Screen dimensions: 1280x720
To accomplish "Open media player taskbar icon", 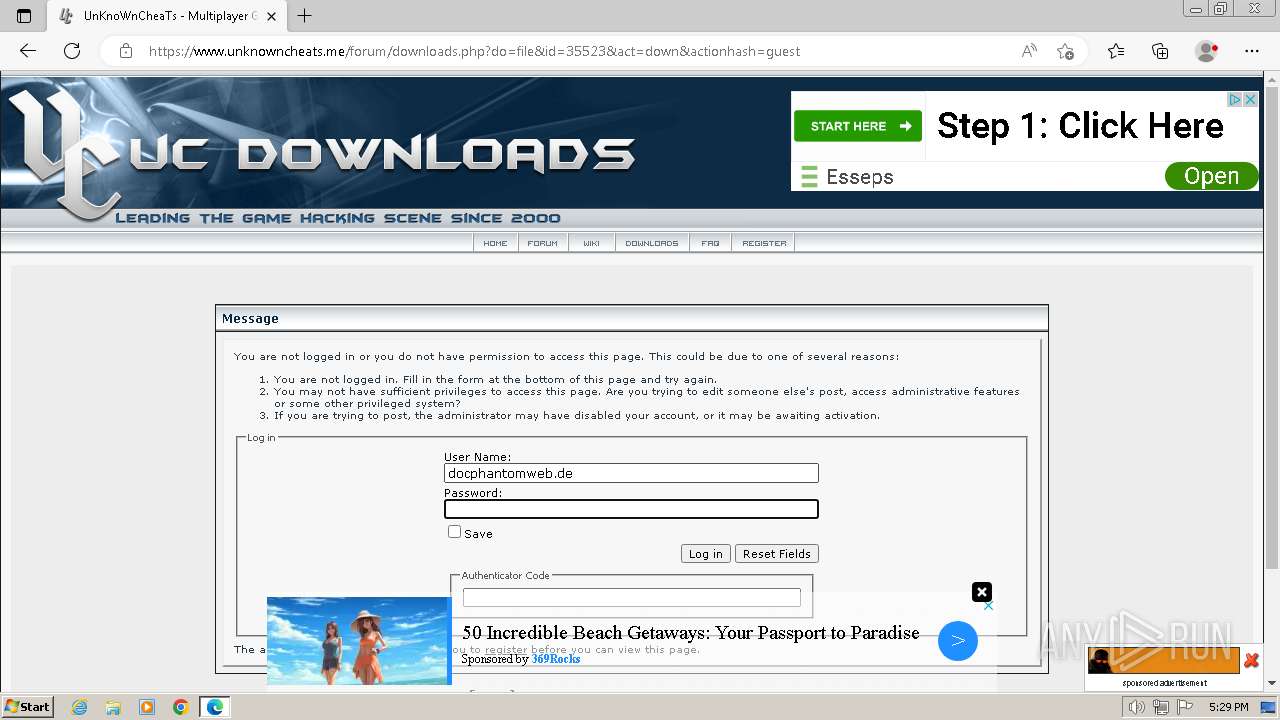I will coord(147,707).
